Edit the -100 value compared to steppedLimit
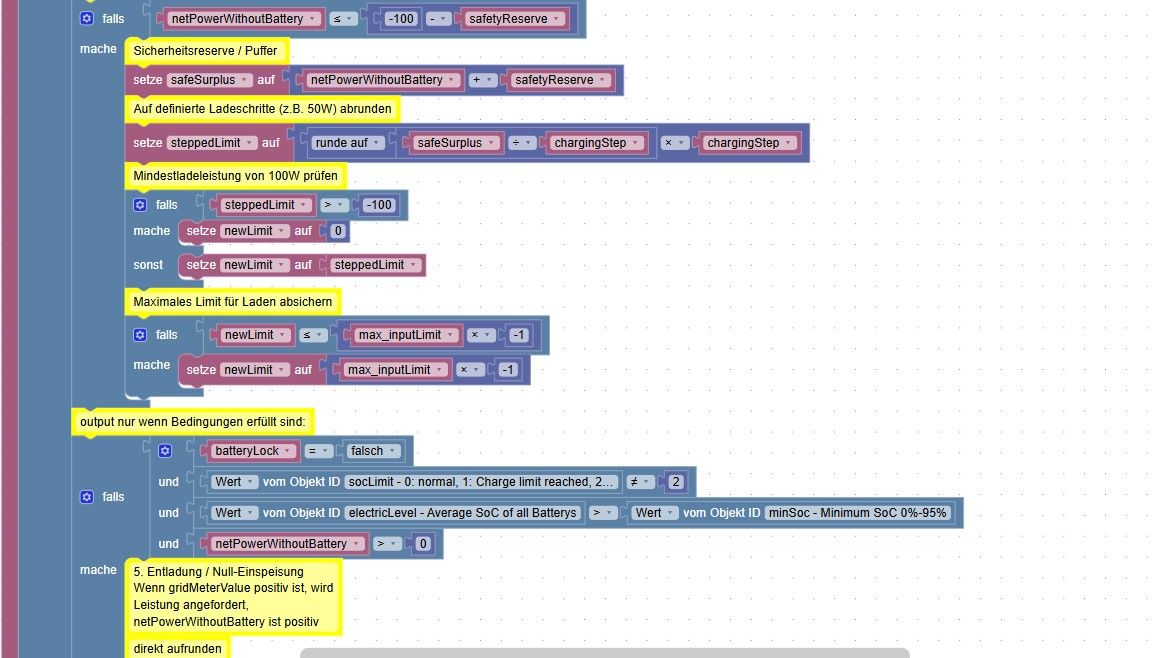Viewport: 1163px width, 658px height. (378, 205)
